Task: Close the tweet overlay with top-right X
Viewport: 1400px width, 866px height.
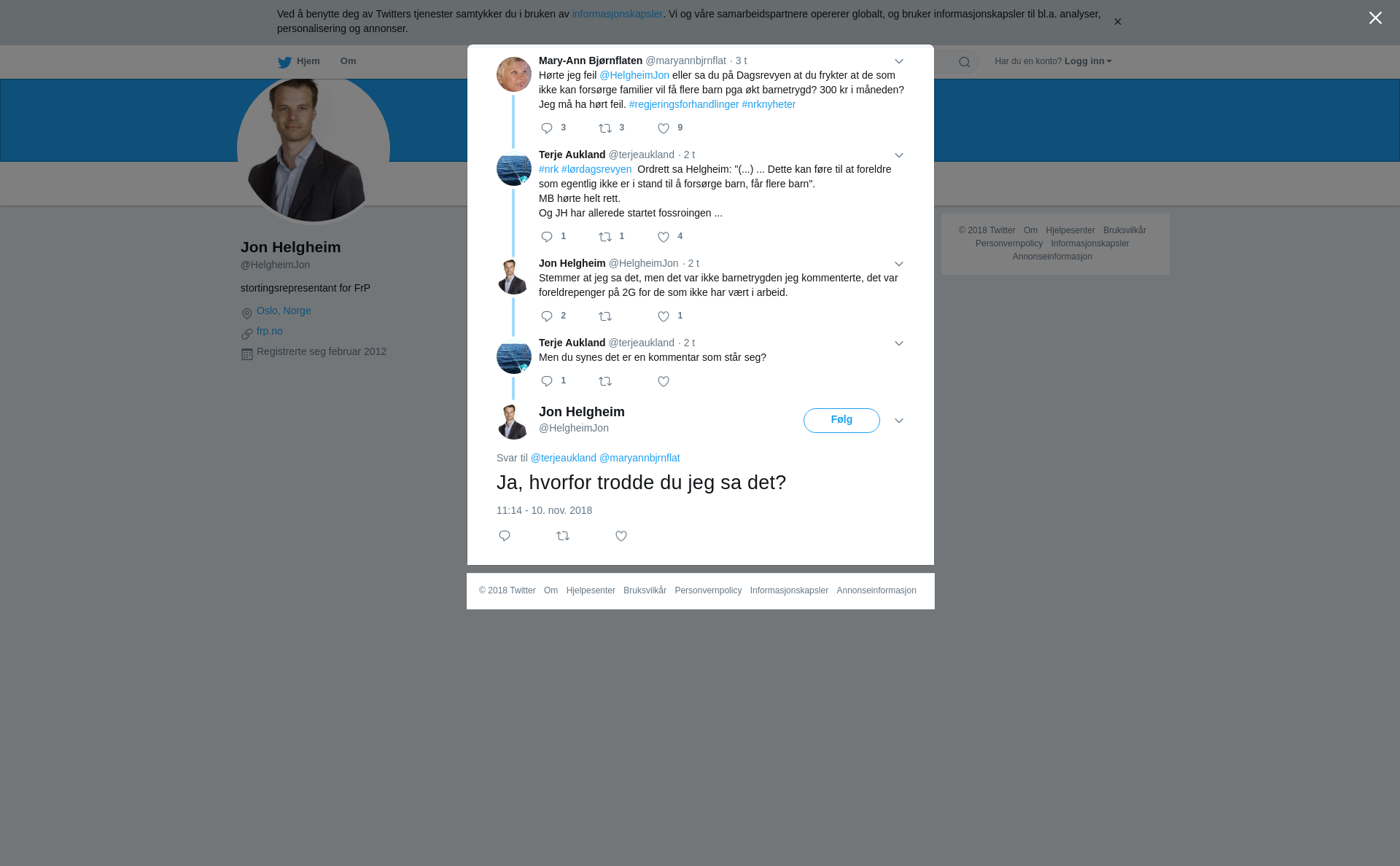Action: point(1375,18)
